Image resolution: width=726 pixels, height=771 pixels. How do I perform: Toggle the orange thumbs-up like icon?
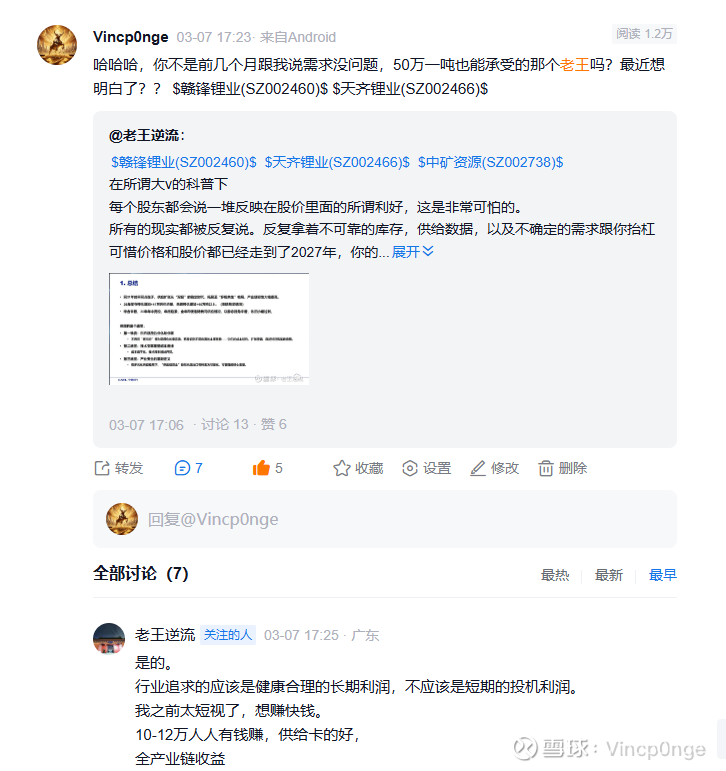[261, 468]
